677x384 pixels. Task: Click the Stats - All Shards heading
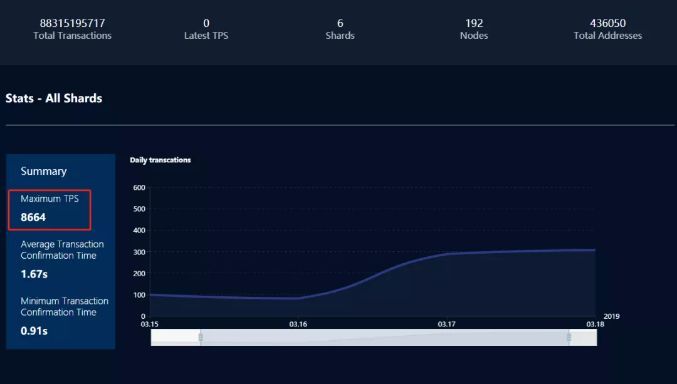(54, 98)
